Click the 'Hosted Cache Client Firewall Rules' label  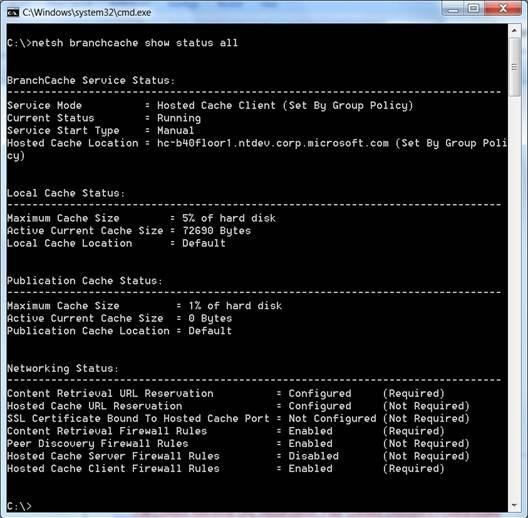[x=113, y=468]
